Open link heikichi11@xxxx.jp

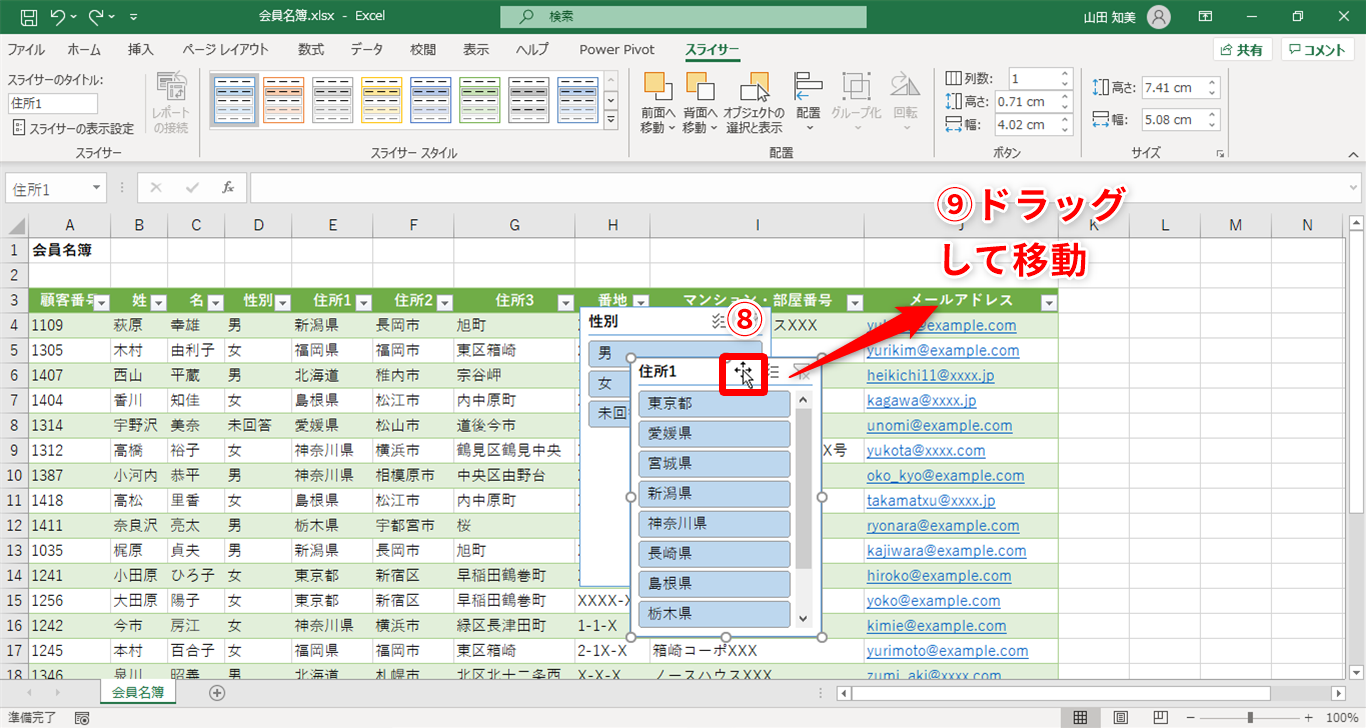click(931, 375)
